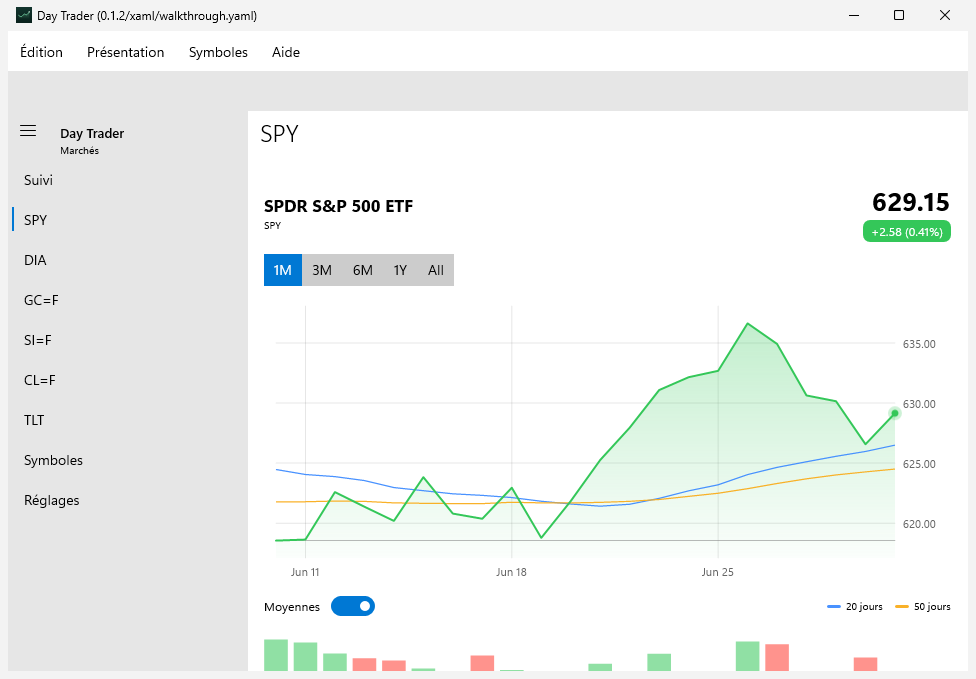Select DIA in the sidebar
This screenshot has width=976, height=679.
tap(129, 260)
